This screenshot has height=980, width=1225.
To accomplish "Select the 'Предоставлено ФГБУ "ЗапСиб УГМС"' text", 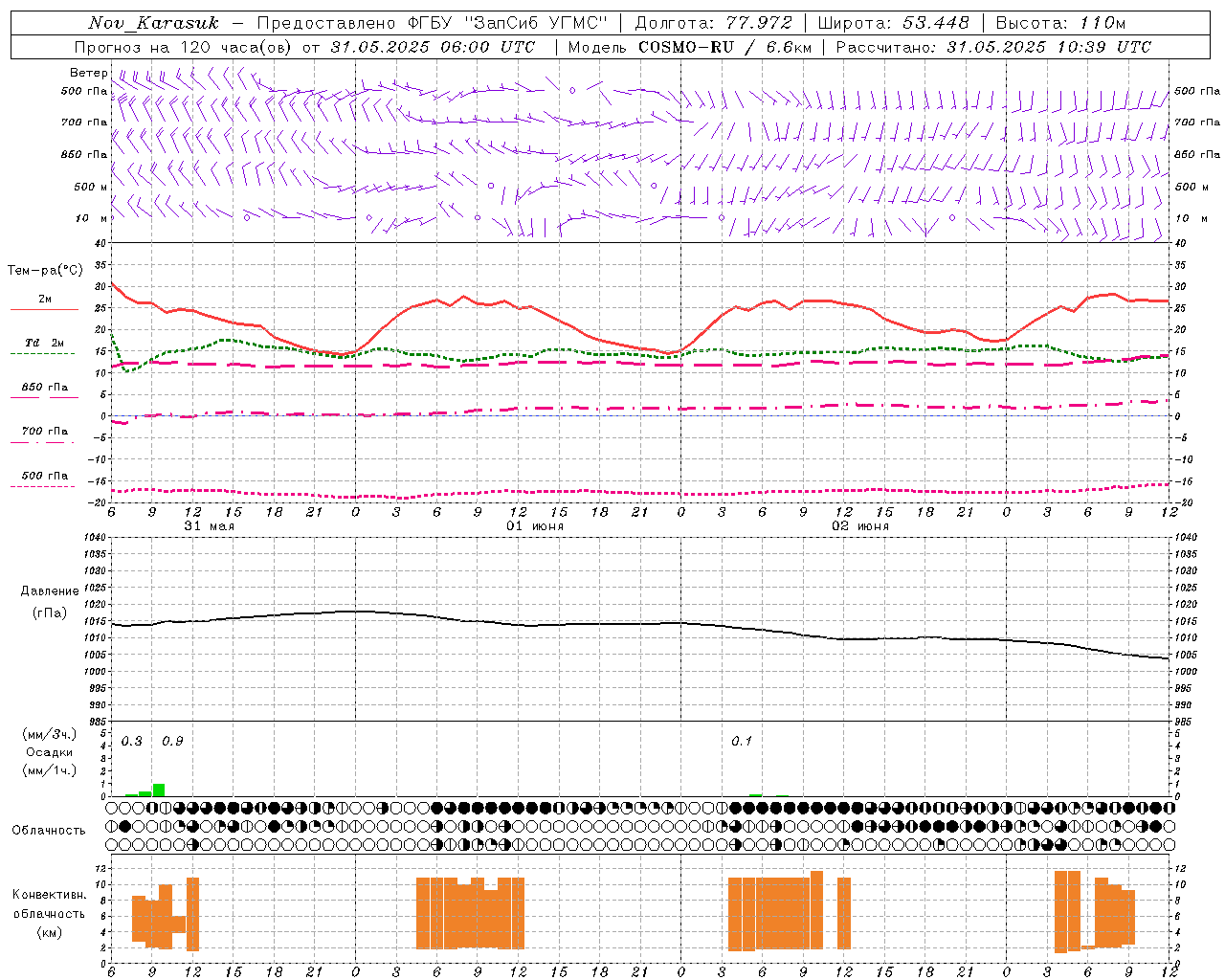I will point(432,23).
